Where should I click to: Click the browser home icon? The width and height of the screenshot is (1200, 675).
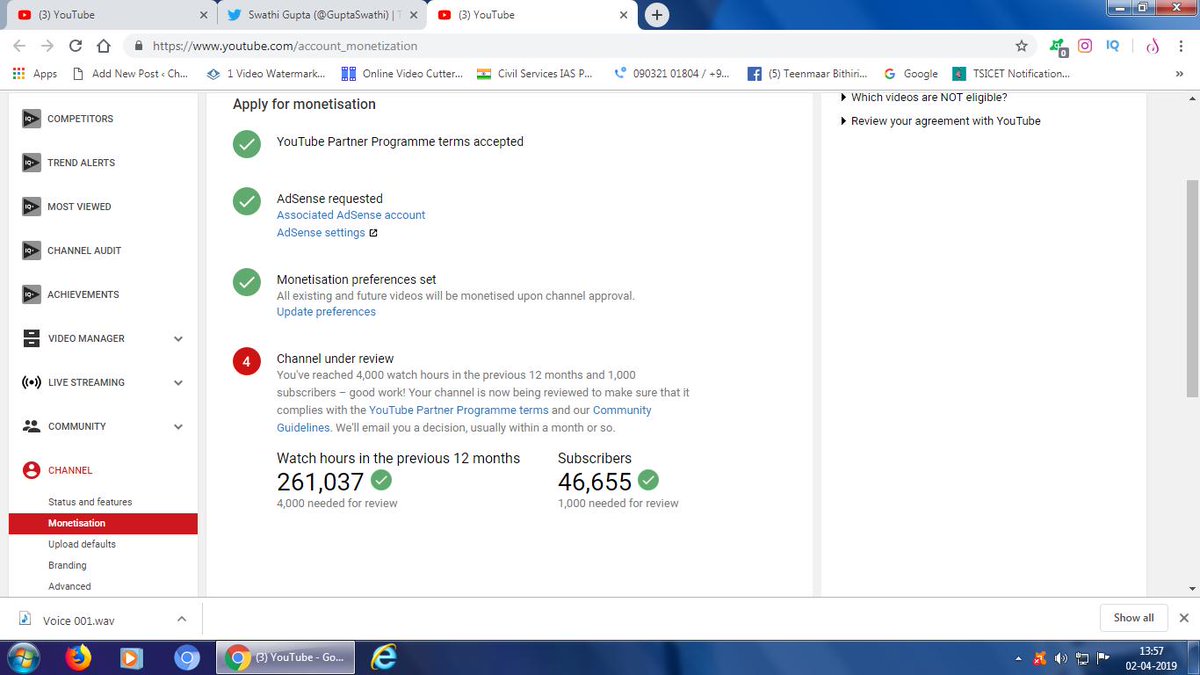103,46
